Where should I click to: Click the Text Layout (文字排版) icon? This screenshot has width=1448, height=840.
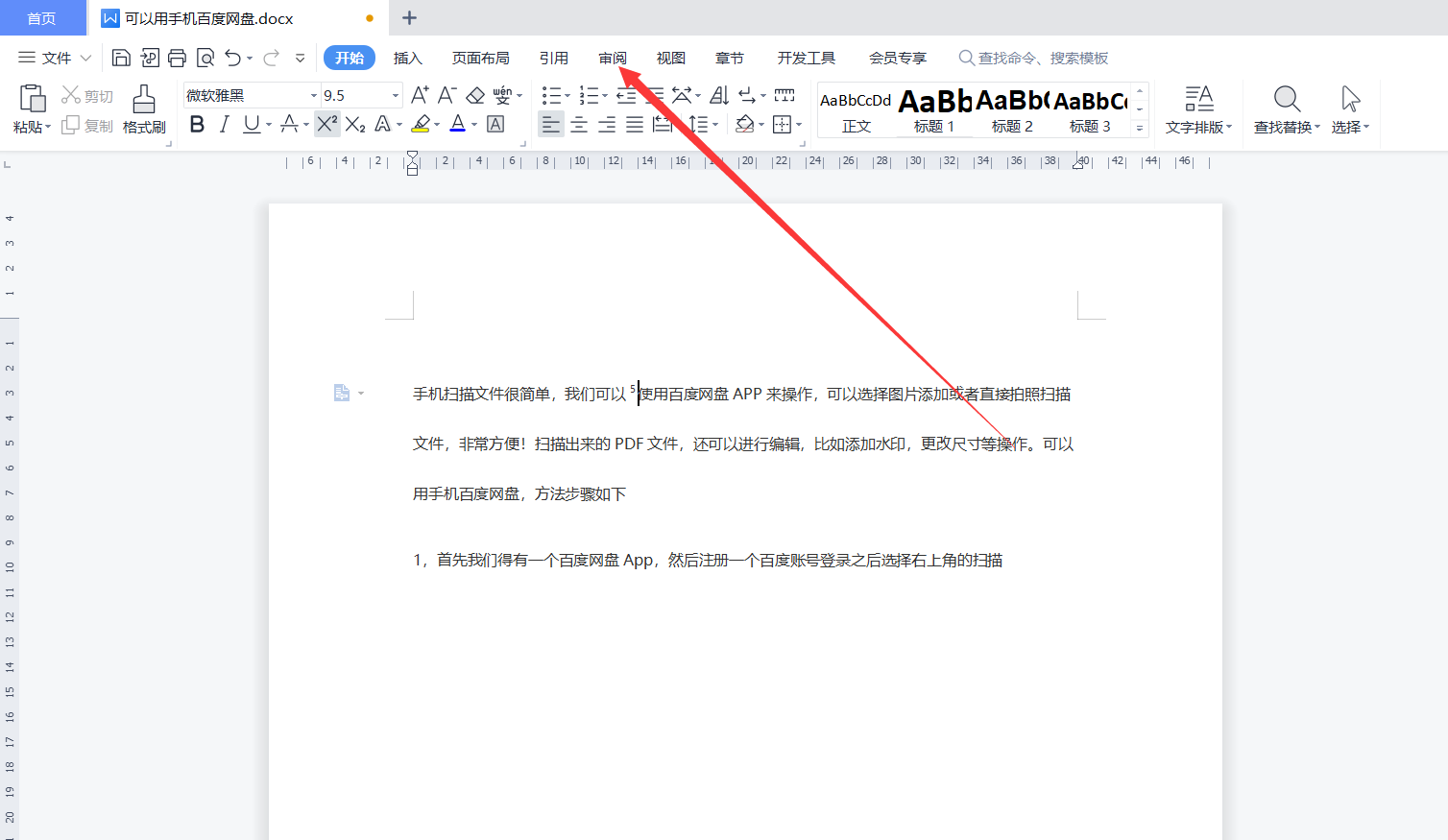coord(1198,109)
